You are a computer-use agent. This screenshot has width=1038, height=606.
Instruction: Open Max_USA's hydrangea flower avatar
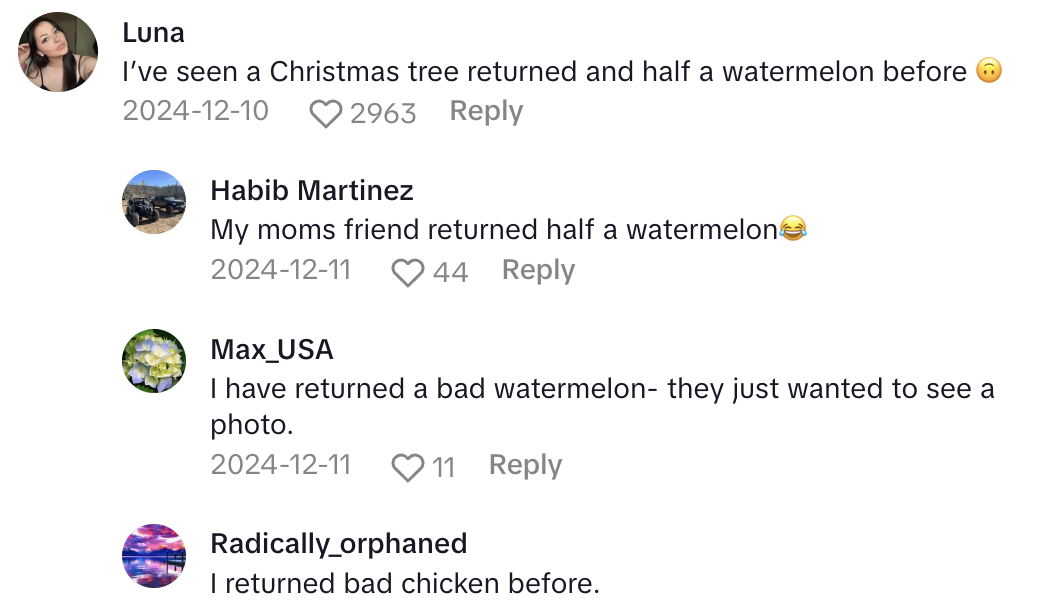click(x=154, y=361)
